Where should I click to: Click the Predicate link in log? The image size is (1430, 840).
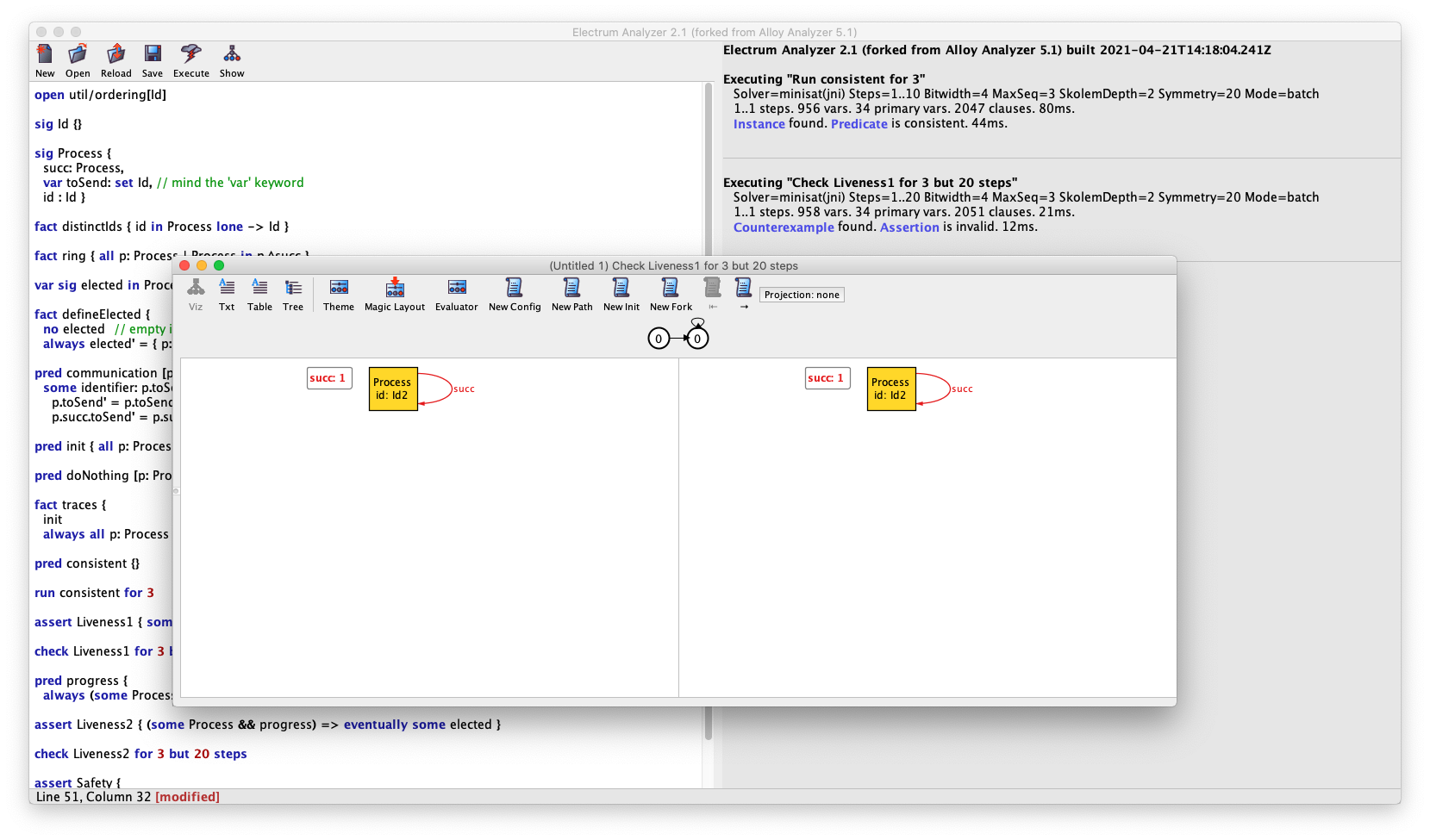859,124
